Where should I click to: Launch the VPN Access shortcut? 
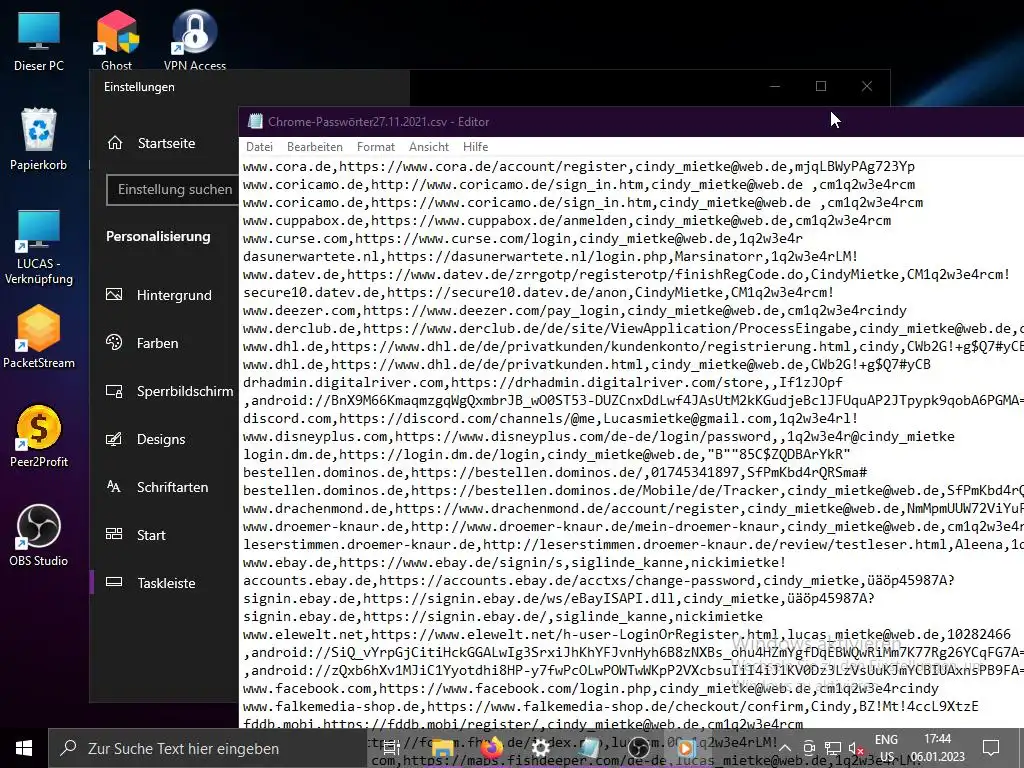point(195,40)
